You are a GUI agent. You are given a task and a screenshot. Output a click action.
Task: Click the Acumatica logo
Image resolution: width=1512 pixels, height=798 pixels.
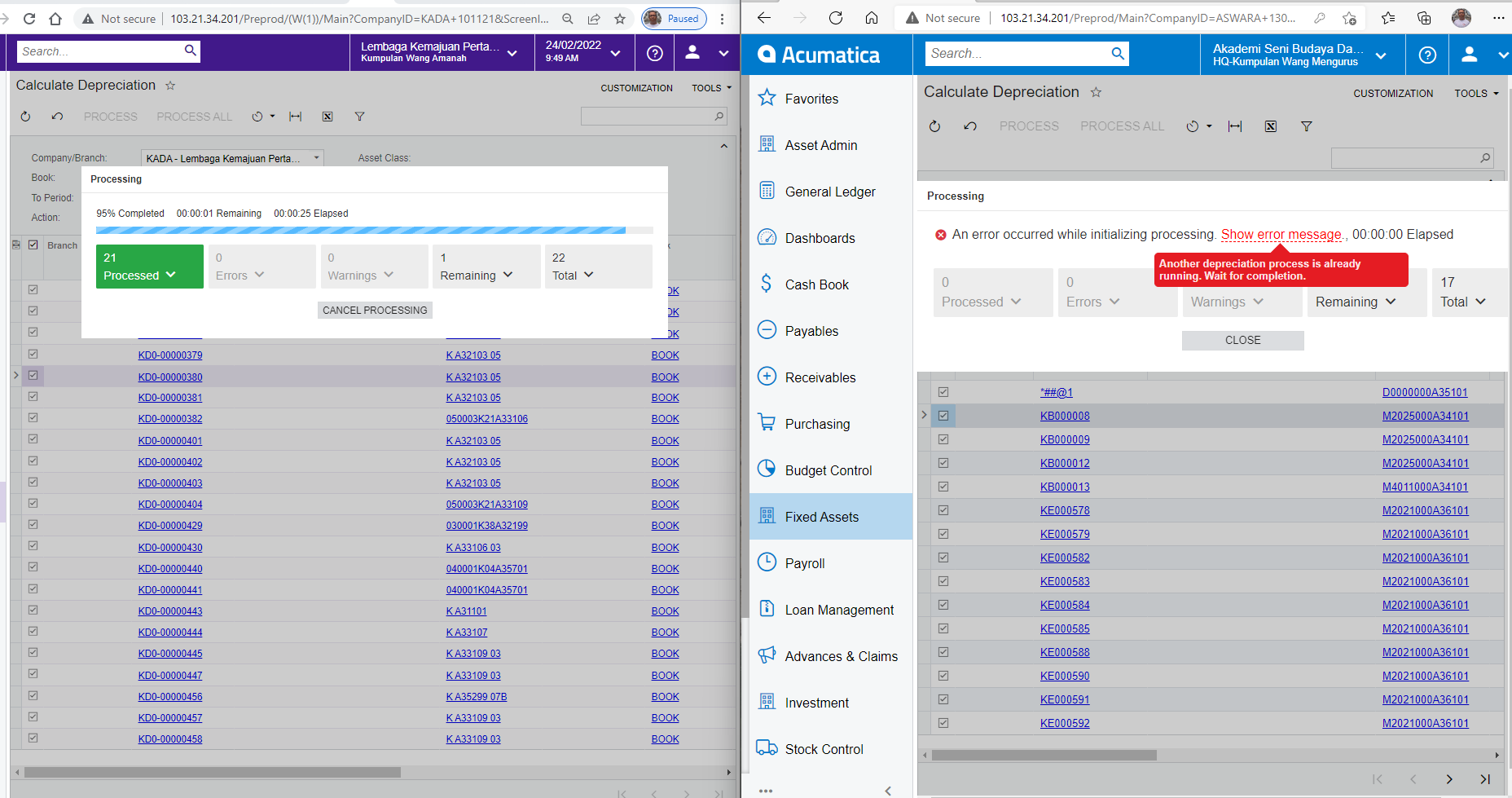(x=819, y=55)
